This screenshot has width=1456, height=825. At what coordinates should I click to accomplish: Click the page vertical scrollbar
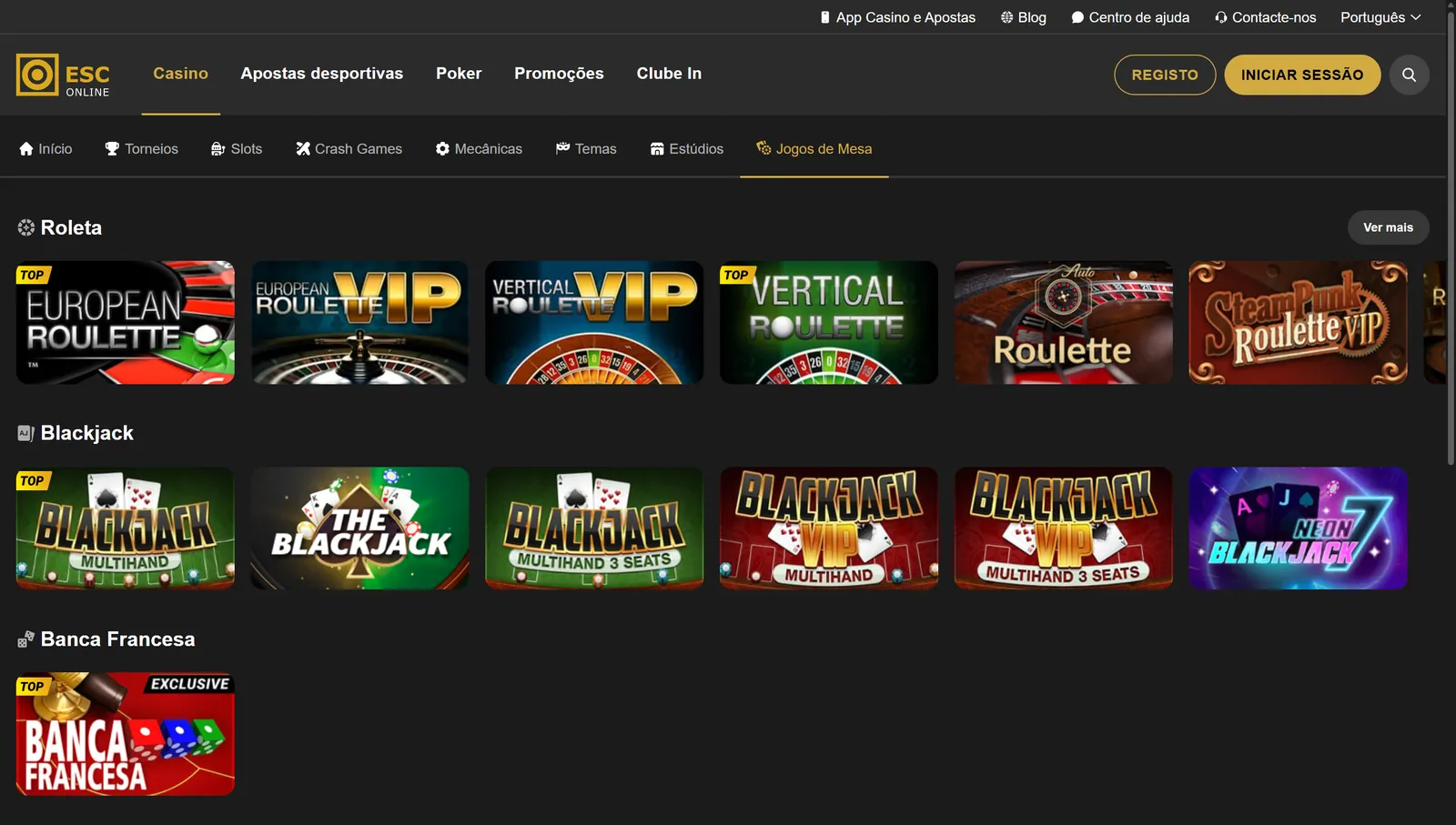tap(1451, 236)
